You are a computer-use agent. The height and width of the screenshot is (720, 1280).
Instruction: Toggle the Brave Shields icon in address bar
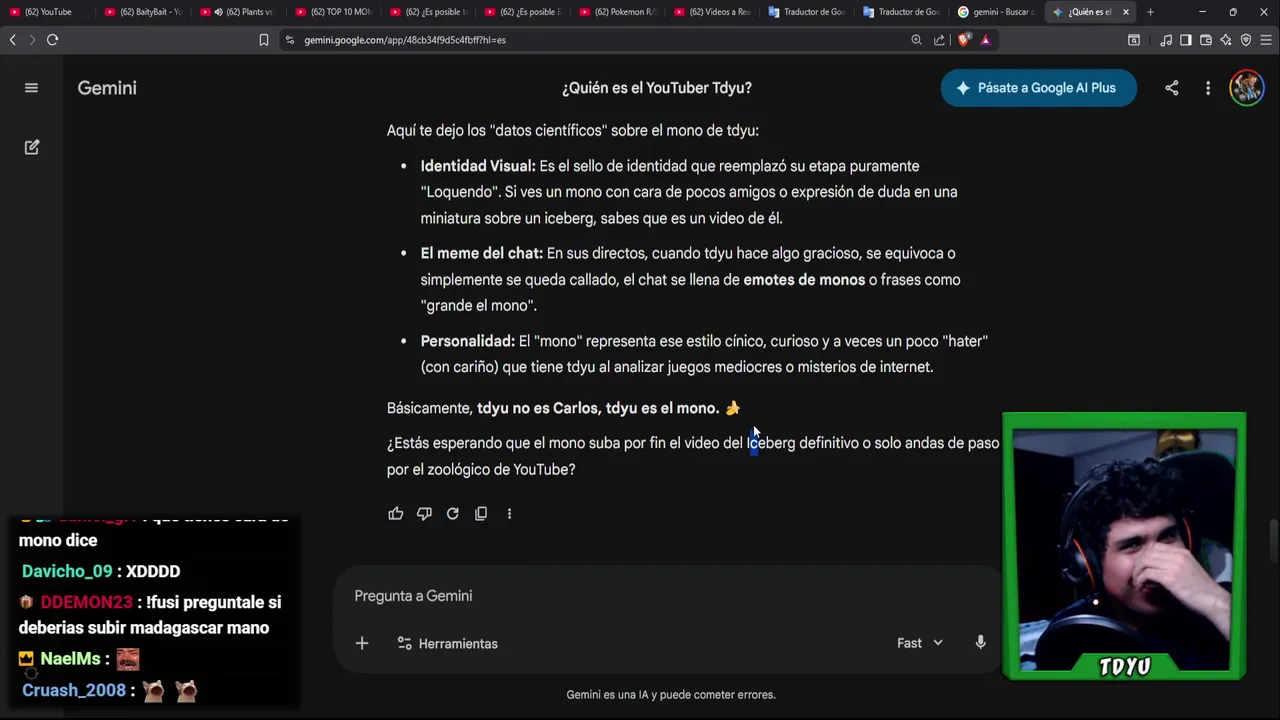tap(963, 40)
